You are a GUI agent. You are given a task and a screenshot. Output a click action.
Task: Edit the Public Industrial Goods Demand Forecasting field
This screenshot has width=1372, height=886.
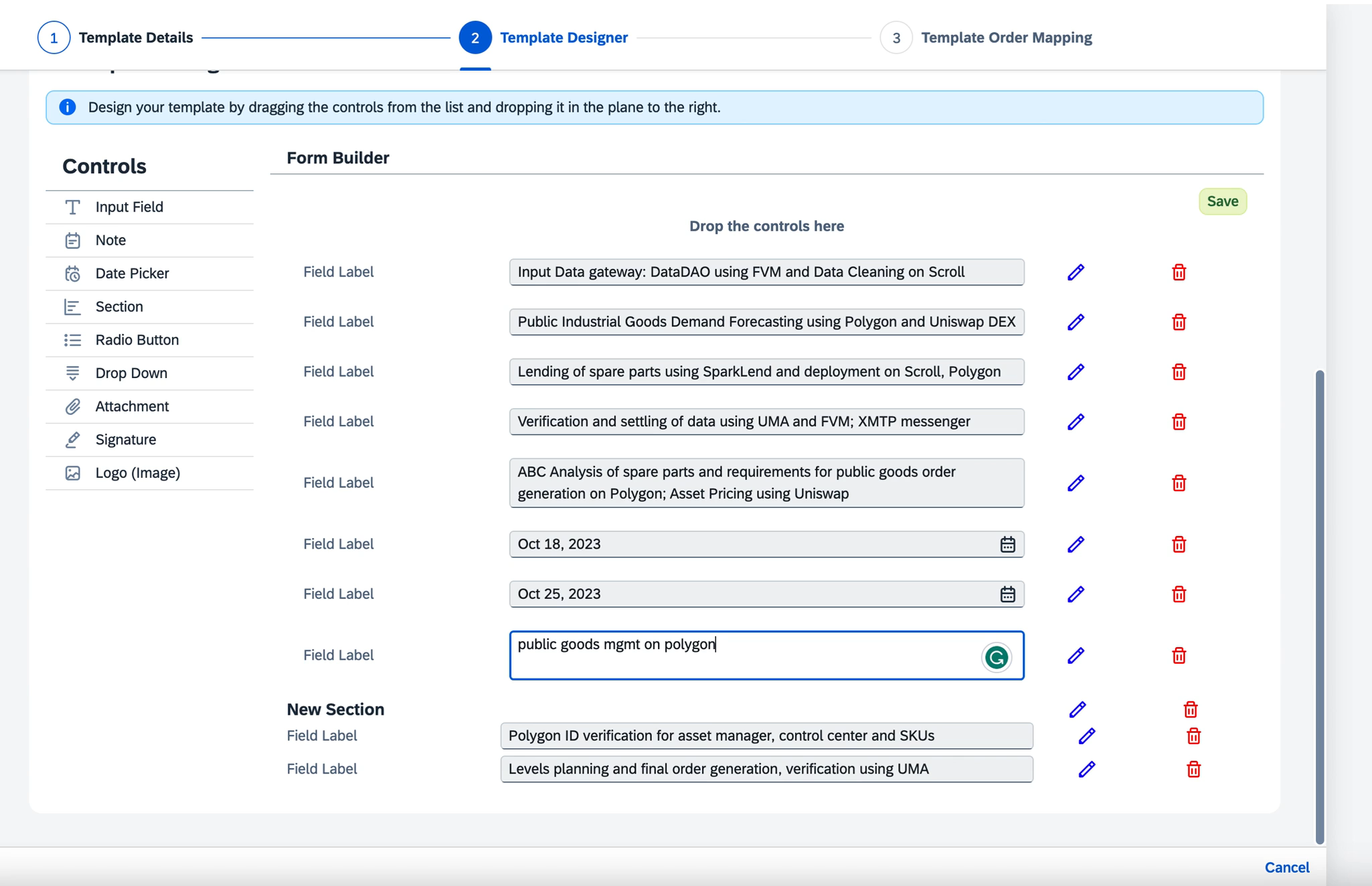[1076, 322]
